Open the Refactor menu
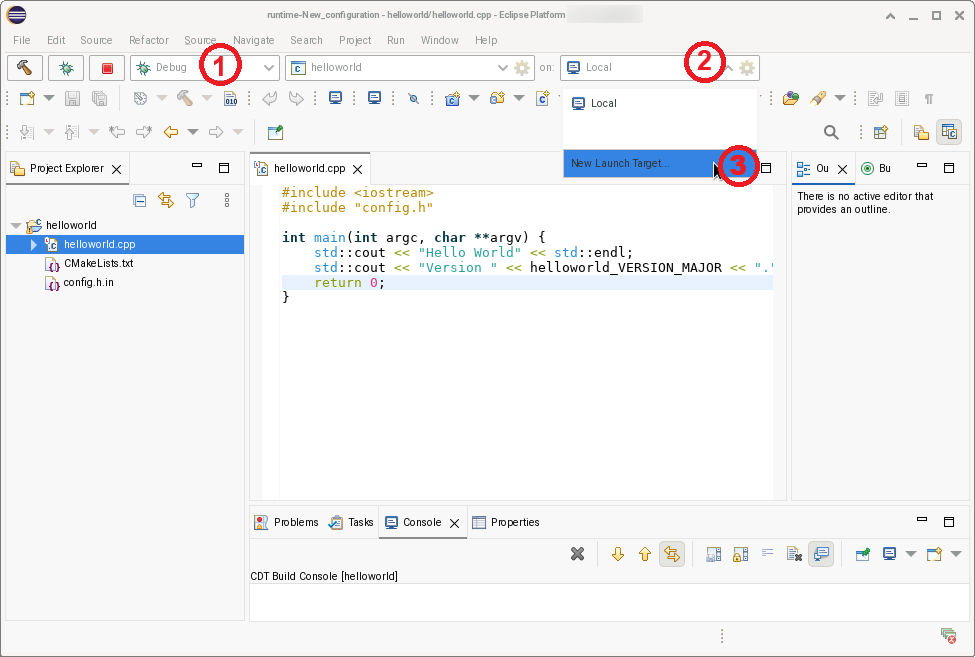975x657 pixels. click(148, 40)
